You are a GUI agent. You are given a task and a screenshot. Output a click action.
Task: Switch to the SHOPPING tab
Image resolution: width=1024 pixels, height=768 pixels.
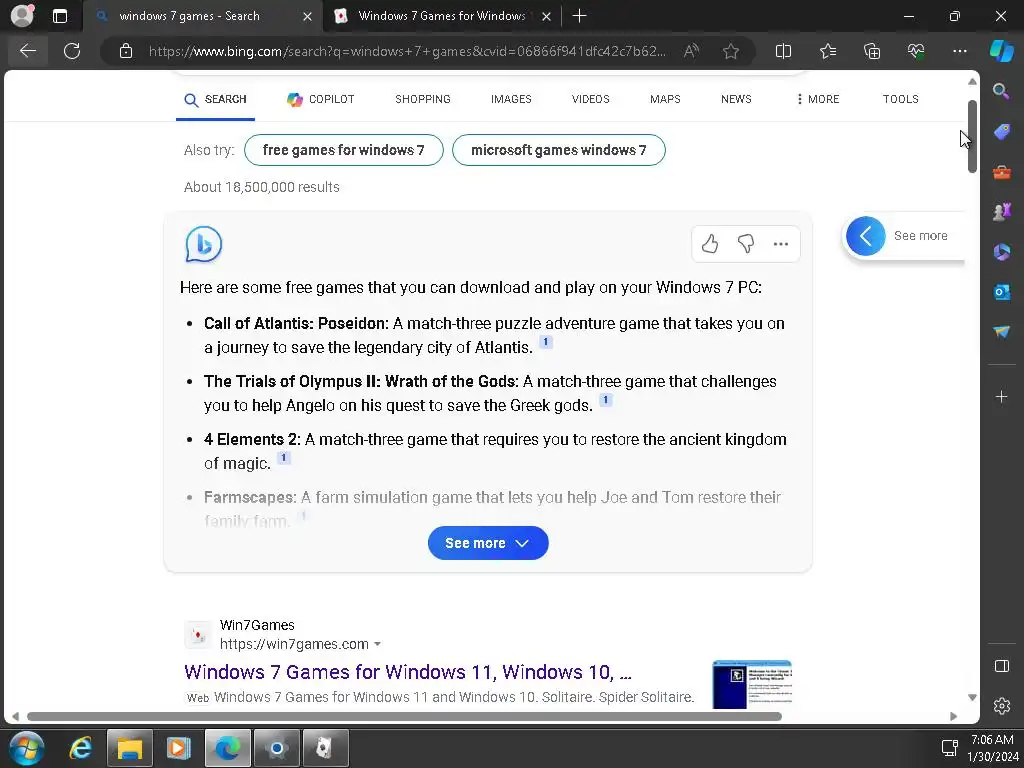pos(423,99)
